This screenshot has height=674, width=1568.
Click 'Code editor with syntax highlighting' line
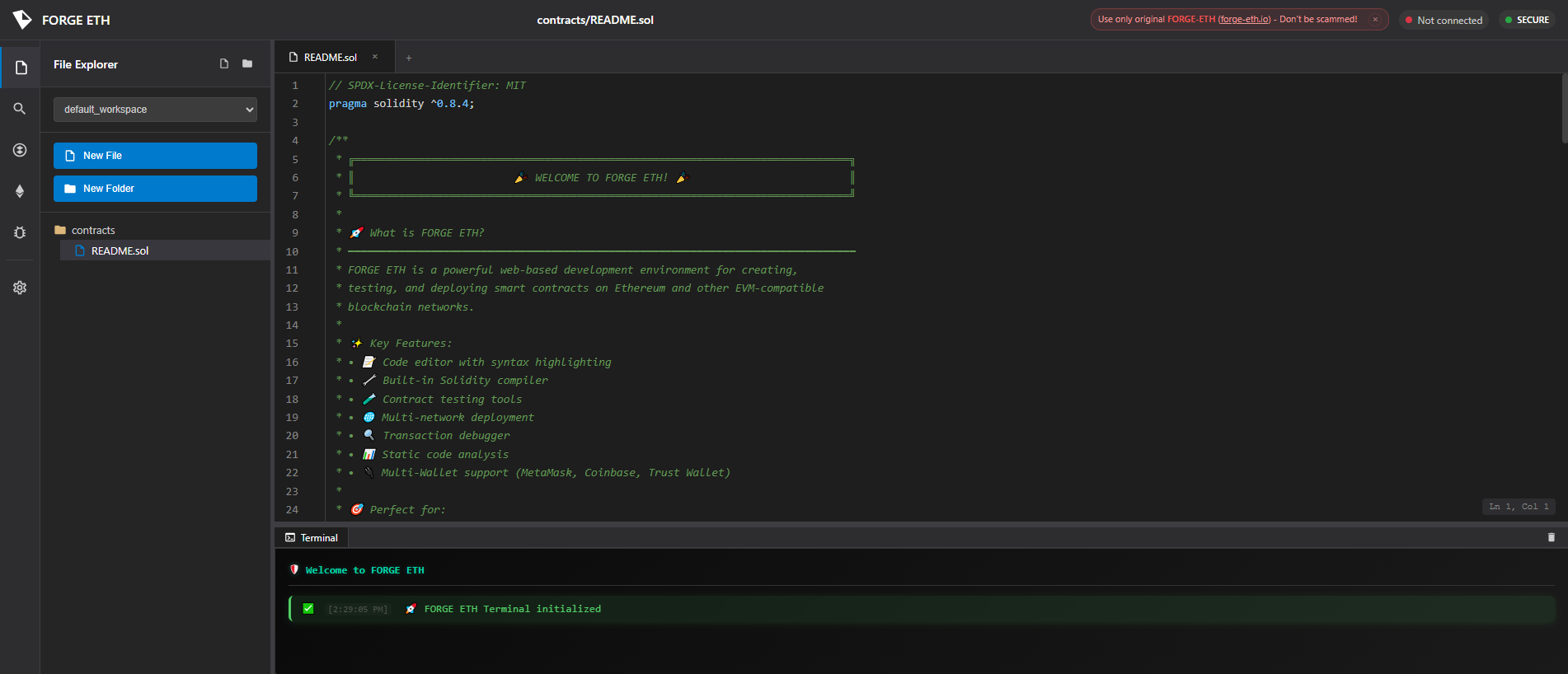[497, 363]
